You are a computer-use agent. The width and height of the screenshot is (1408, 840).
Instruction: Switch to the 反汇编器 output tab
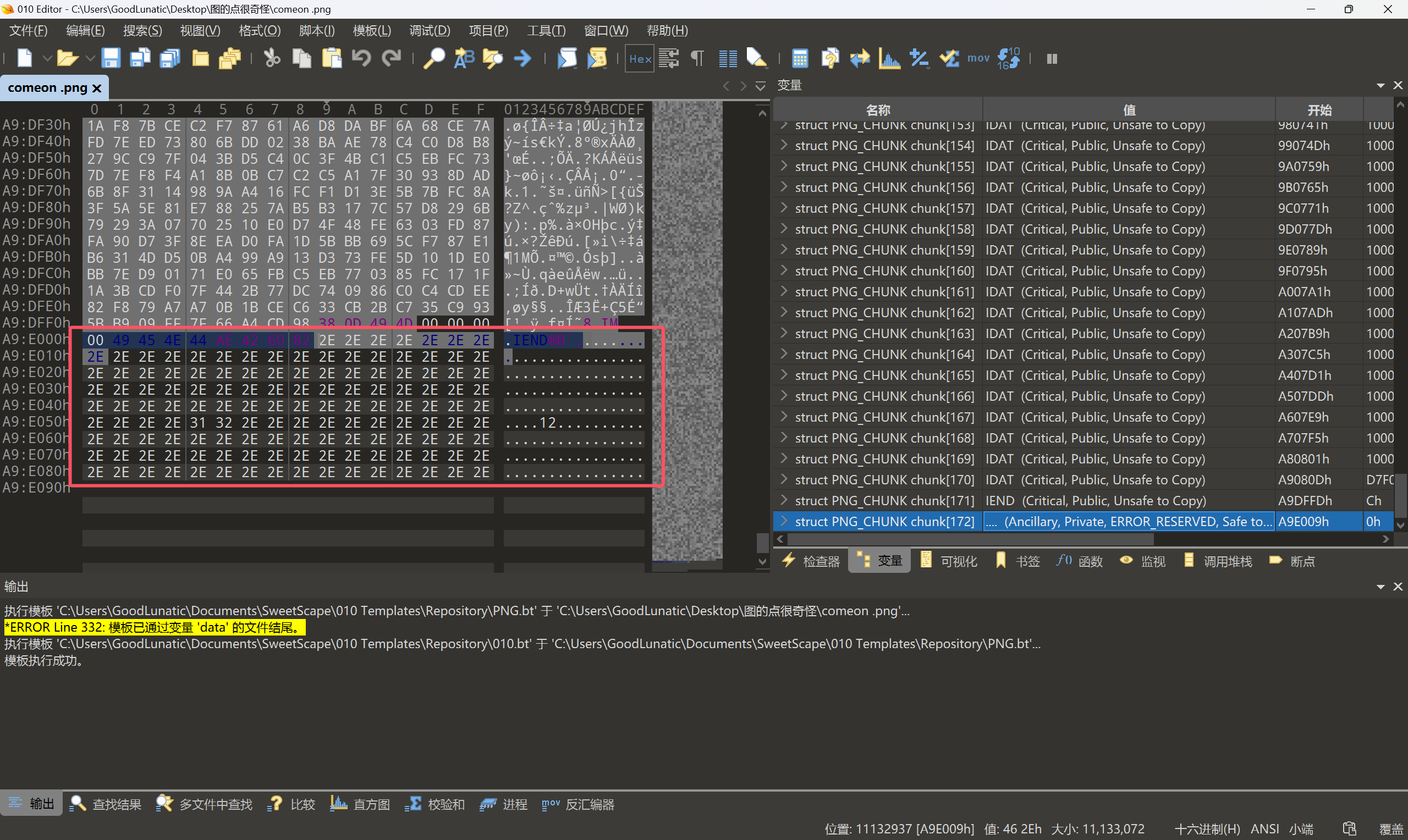578,804
